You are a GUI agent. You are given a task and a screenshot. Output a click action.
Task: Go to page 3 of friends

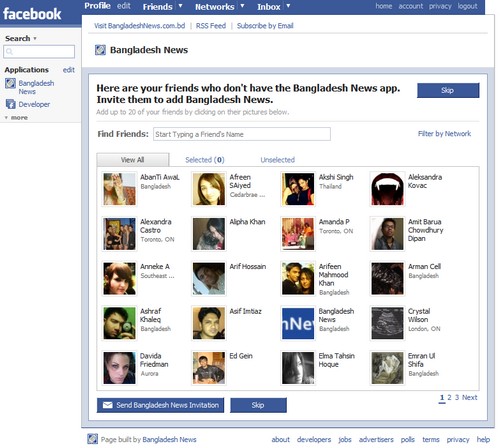point(457,397)
